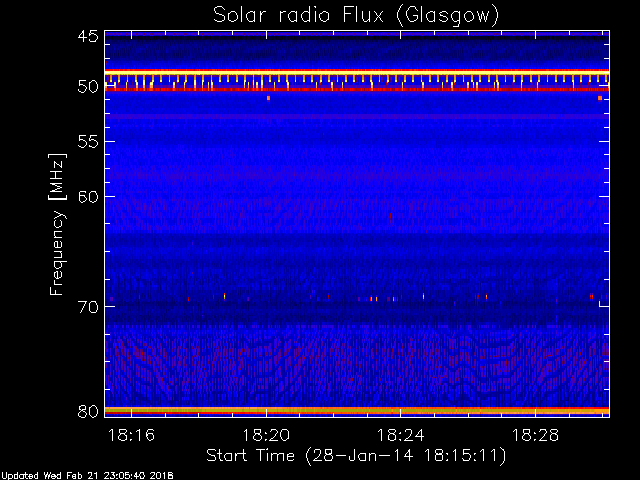The width and height of the screenshot is (640, 480).
Task: Click the orange interference band at 80 MHz
Action: coord(357,410)
